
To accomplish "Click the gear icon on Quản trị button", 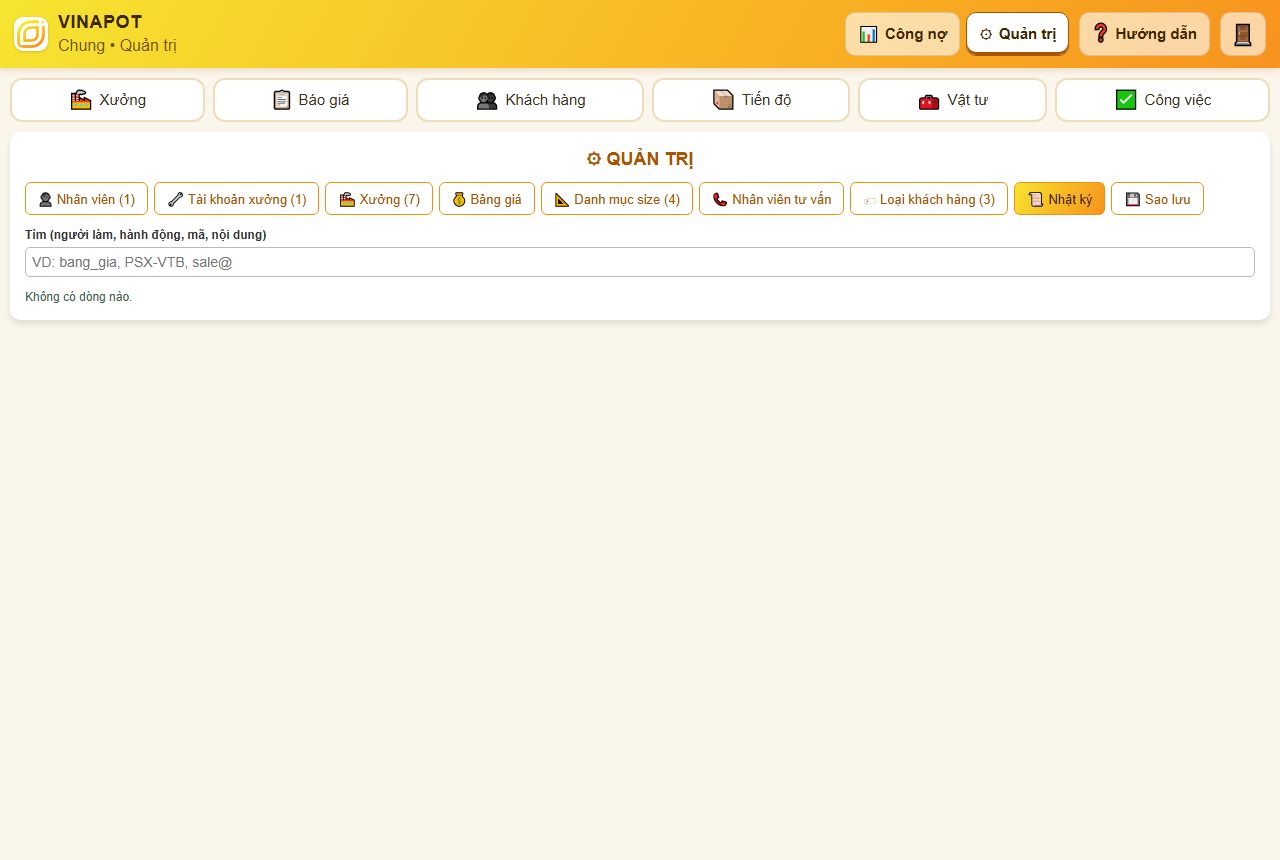I will click(x=986, y=34).
